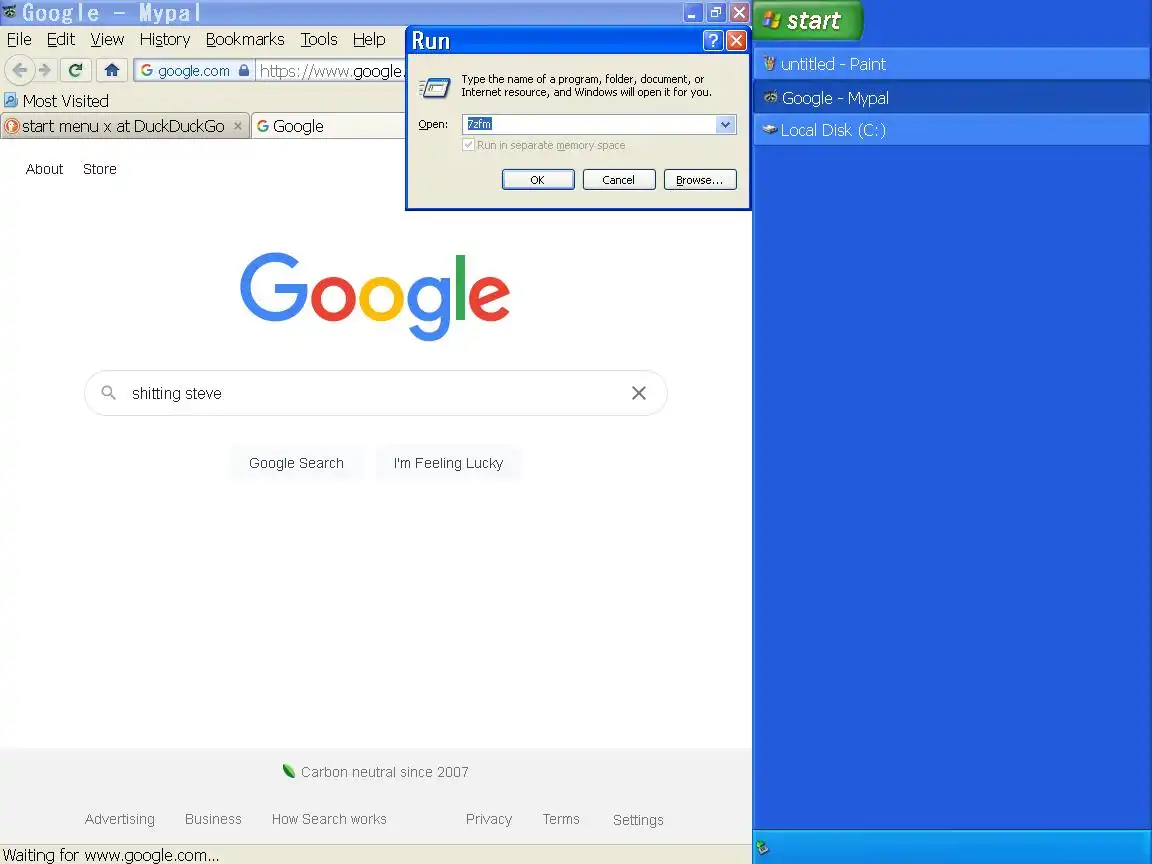This screenshot has height=864, width=1152.
Task: Click OK in the Run dialog
Action: 538,180
